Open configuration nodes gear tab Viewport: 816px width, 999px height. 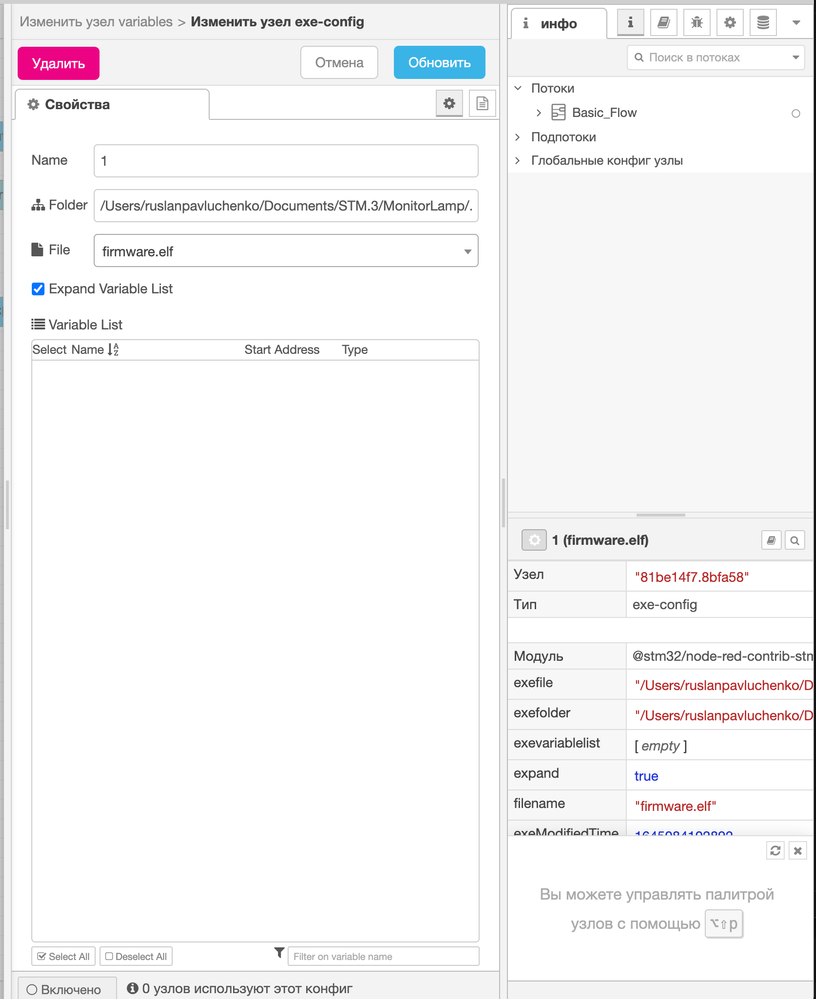730,23
